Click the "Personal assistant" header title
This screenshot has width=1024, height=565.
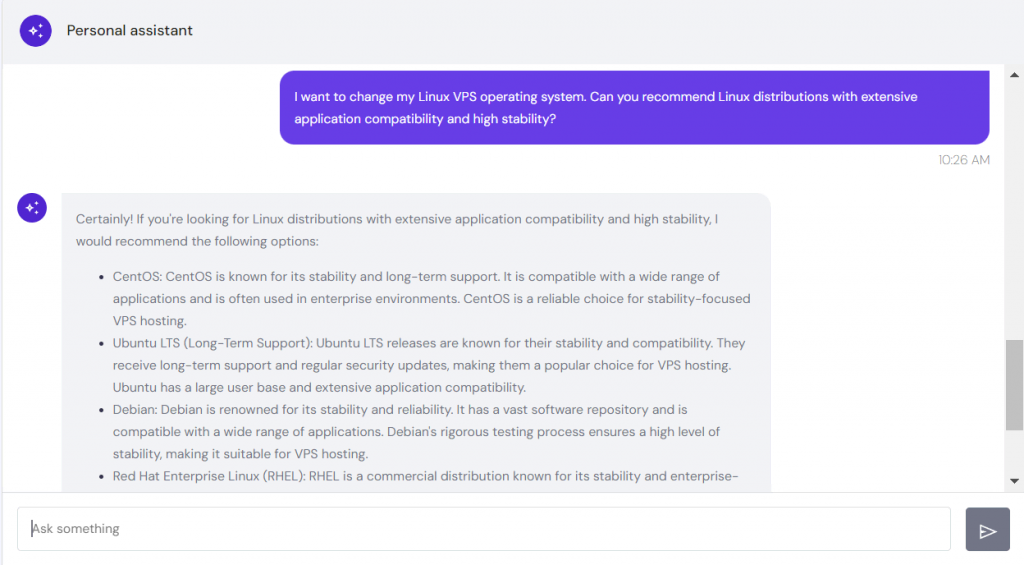(x=130, y=31)
